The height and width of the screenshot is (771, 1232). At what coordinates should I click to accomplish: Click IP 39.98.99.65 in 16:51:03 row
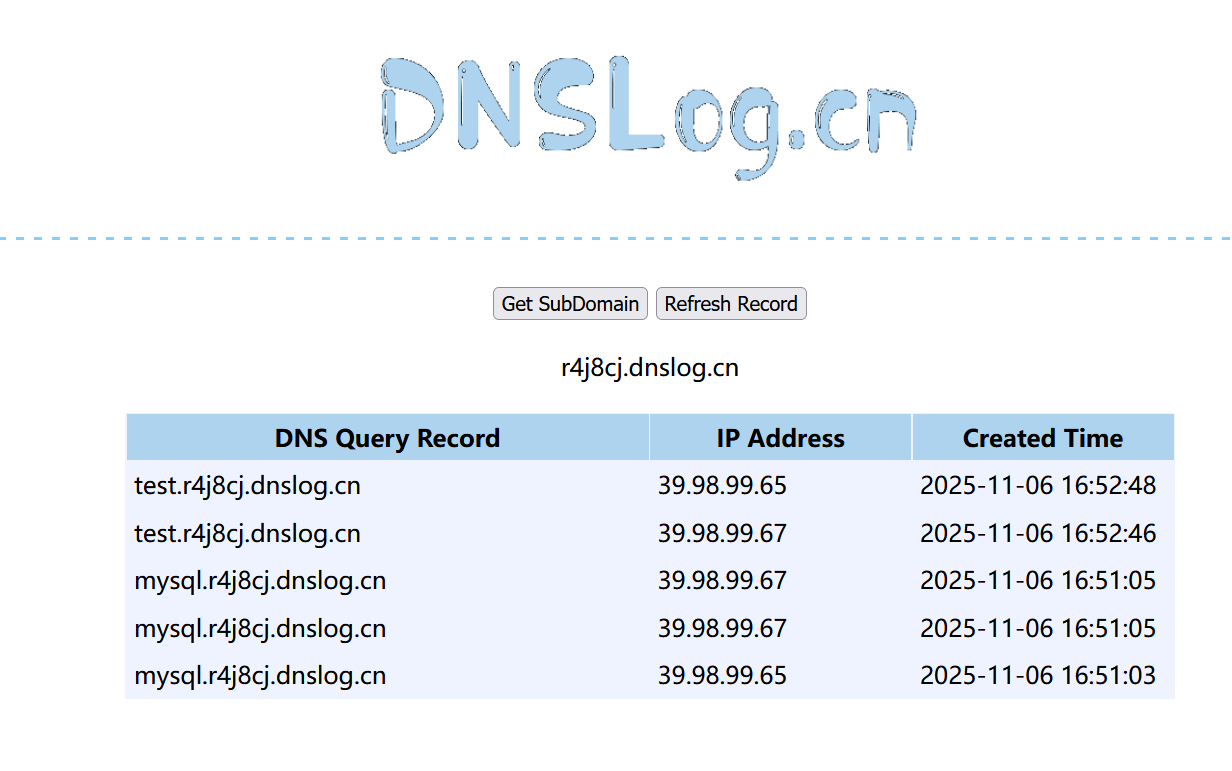tap(722, 676)
